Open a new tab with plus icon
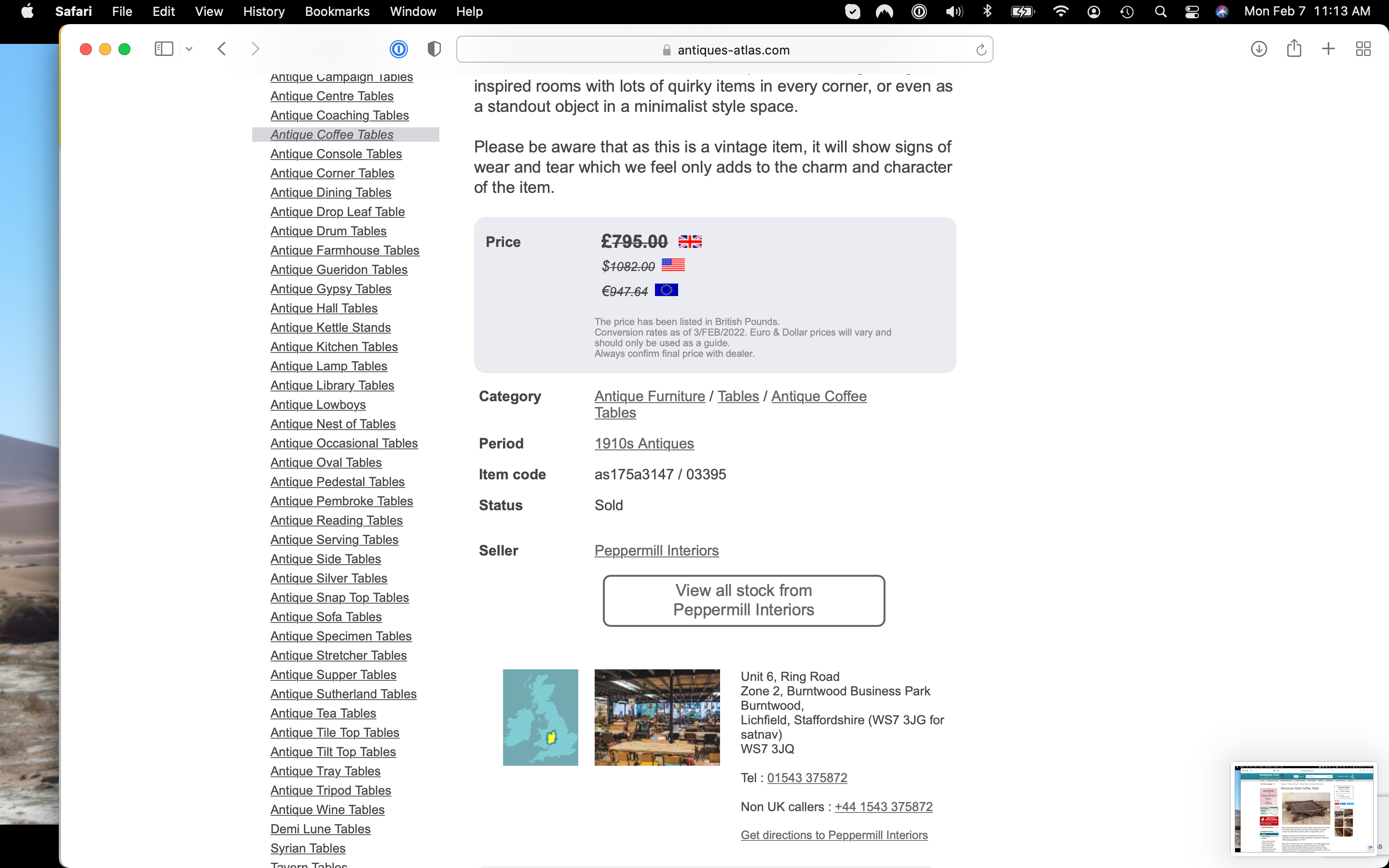 coord(1328,49)
